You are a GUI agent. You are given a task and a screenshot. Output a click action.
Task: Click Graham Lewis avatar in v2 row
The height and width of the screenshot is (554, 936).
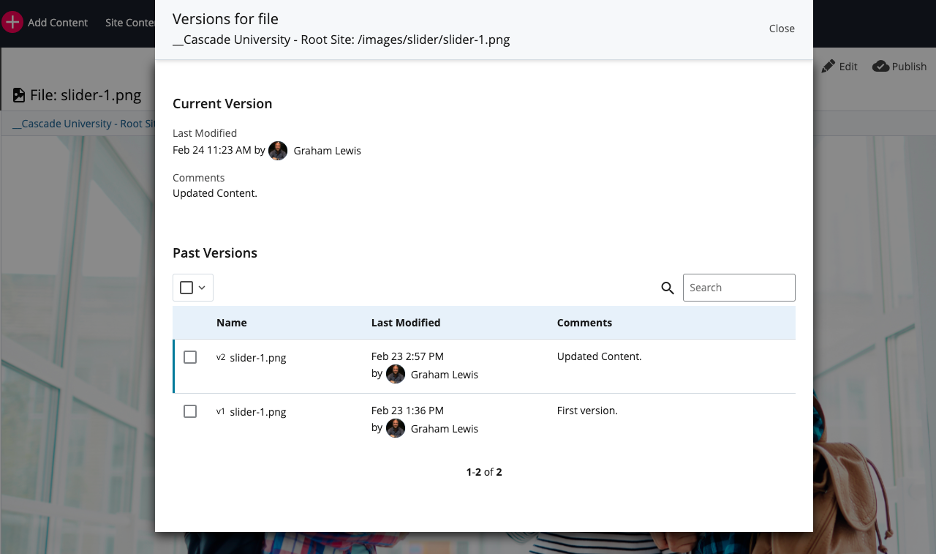[x=395, y=374]
